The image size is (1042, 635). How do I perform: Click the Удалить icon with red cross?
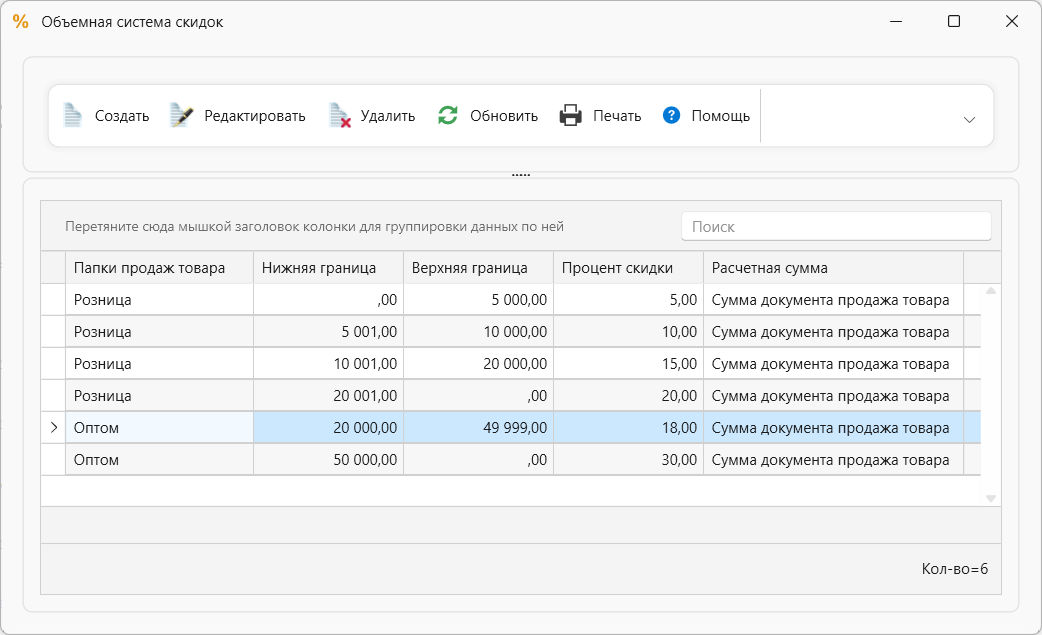click(340, 116)
